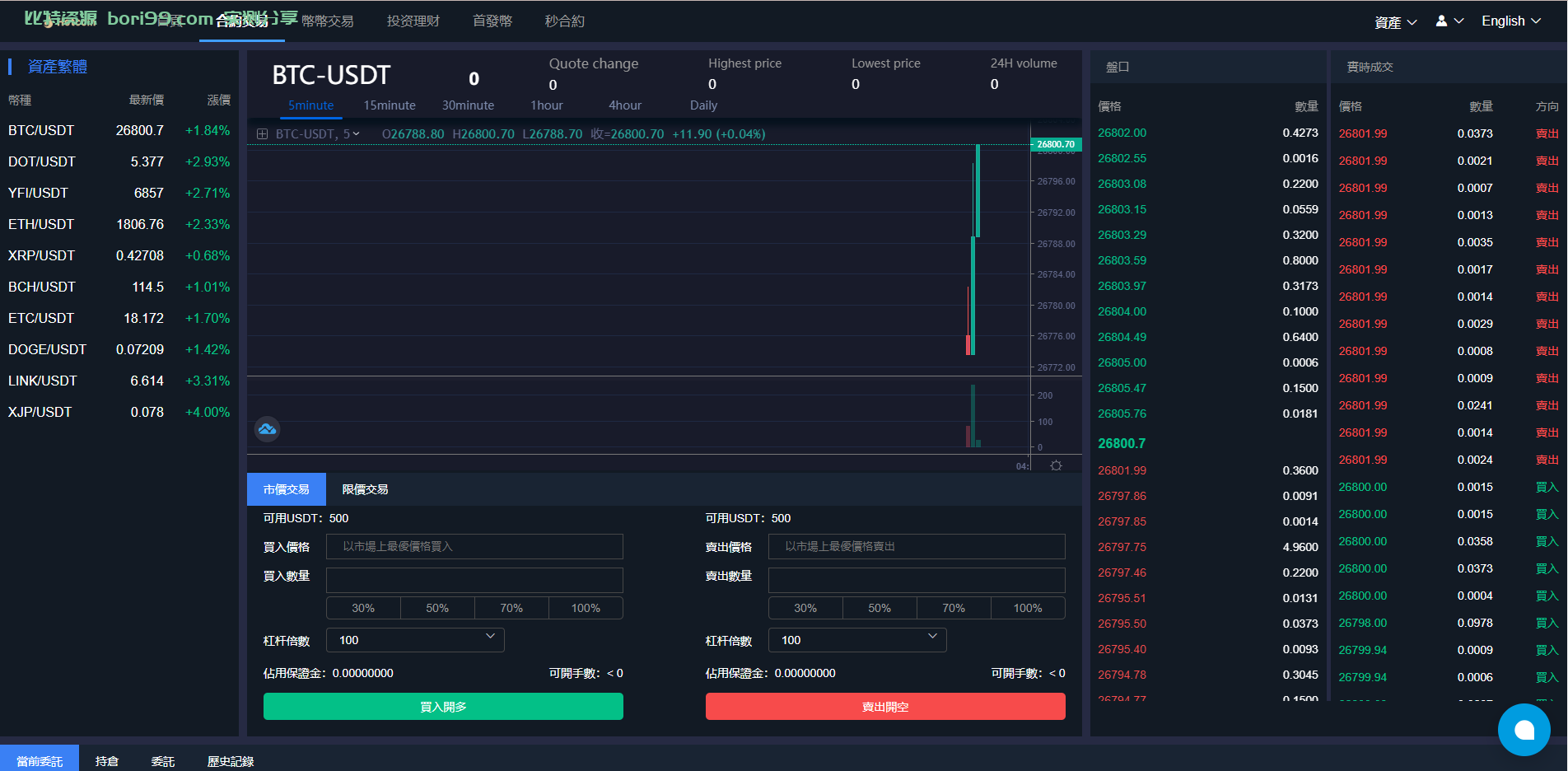Switch to 4hour chart interval
This screenshot has height=771, width=1568.
[x=625, y=105]
